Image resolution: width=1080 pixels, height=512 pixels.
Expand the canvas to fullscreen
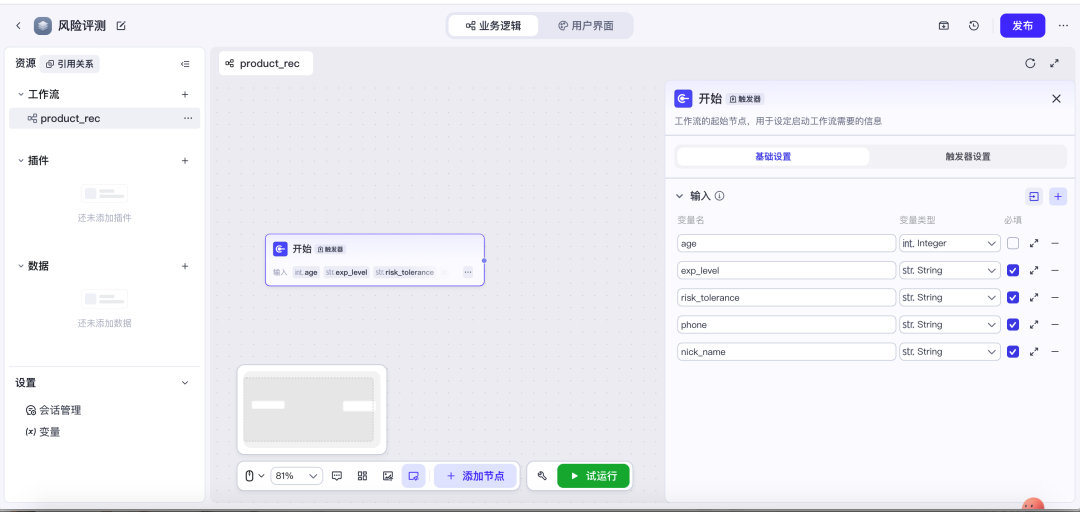1054,63
